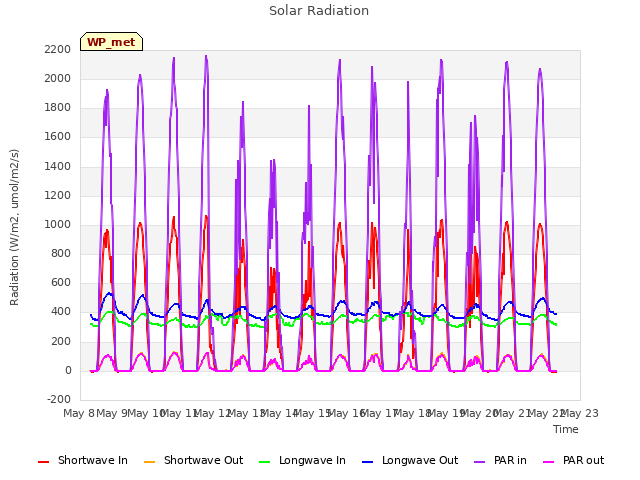Click the 1000 y-axis tick label
The image size is (640, 480).
pyautogui.click(x=58, y=224)
